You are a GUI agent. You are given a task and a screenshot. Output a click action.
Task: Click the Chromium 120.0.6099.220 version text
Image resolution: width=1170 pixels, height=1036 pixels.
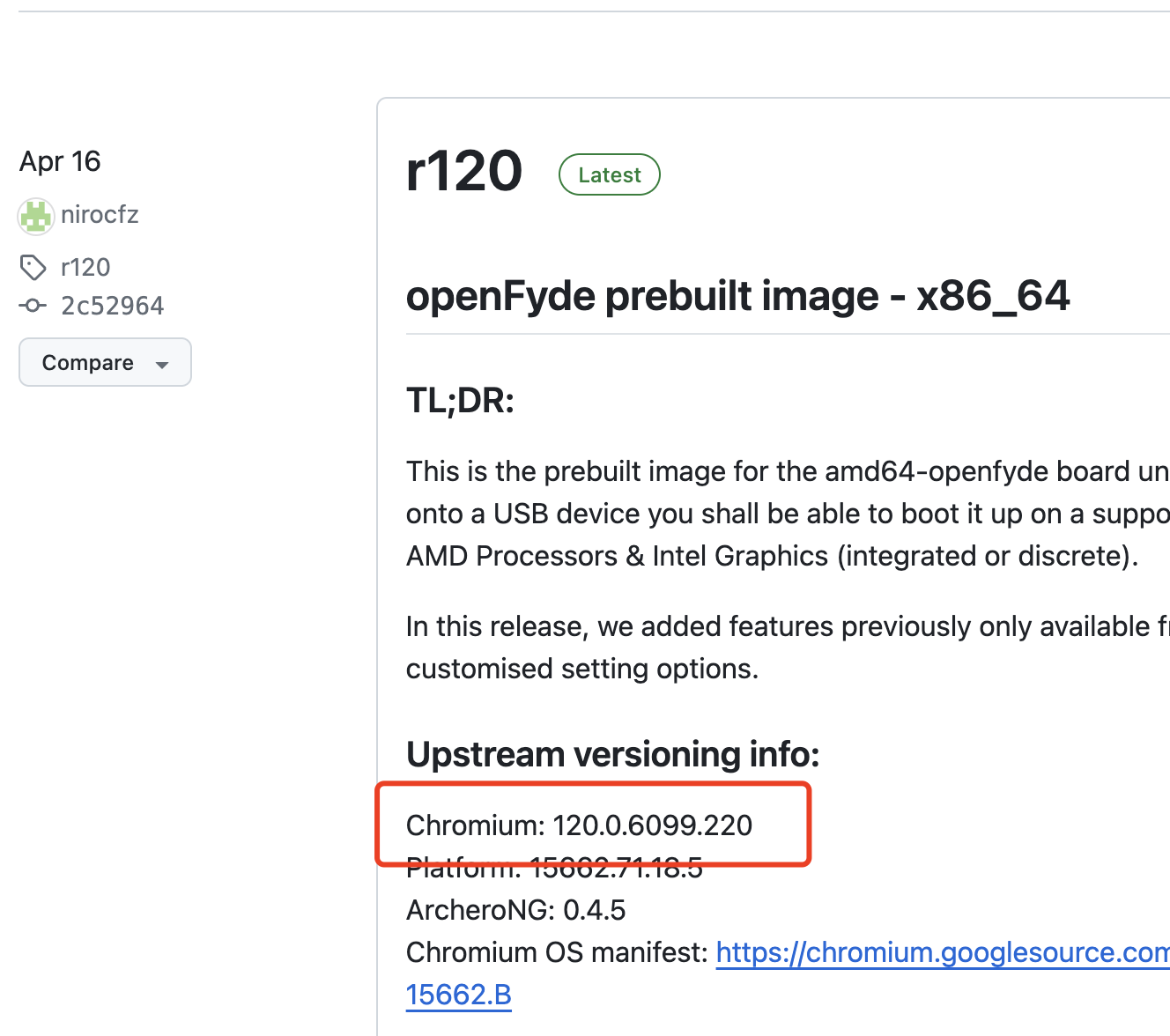[579, 825]
